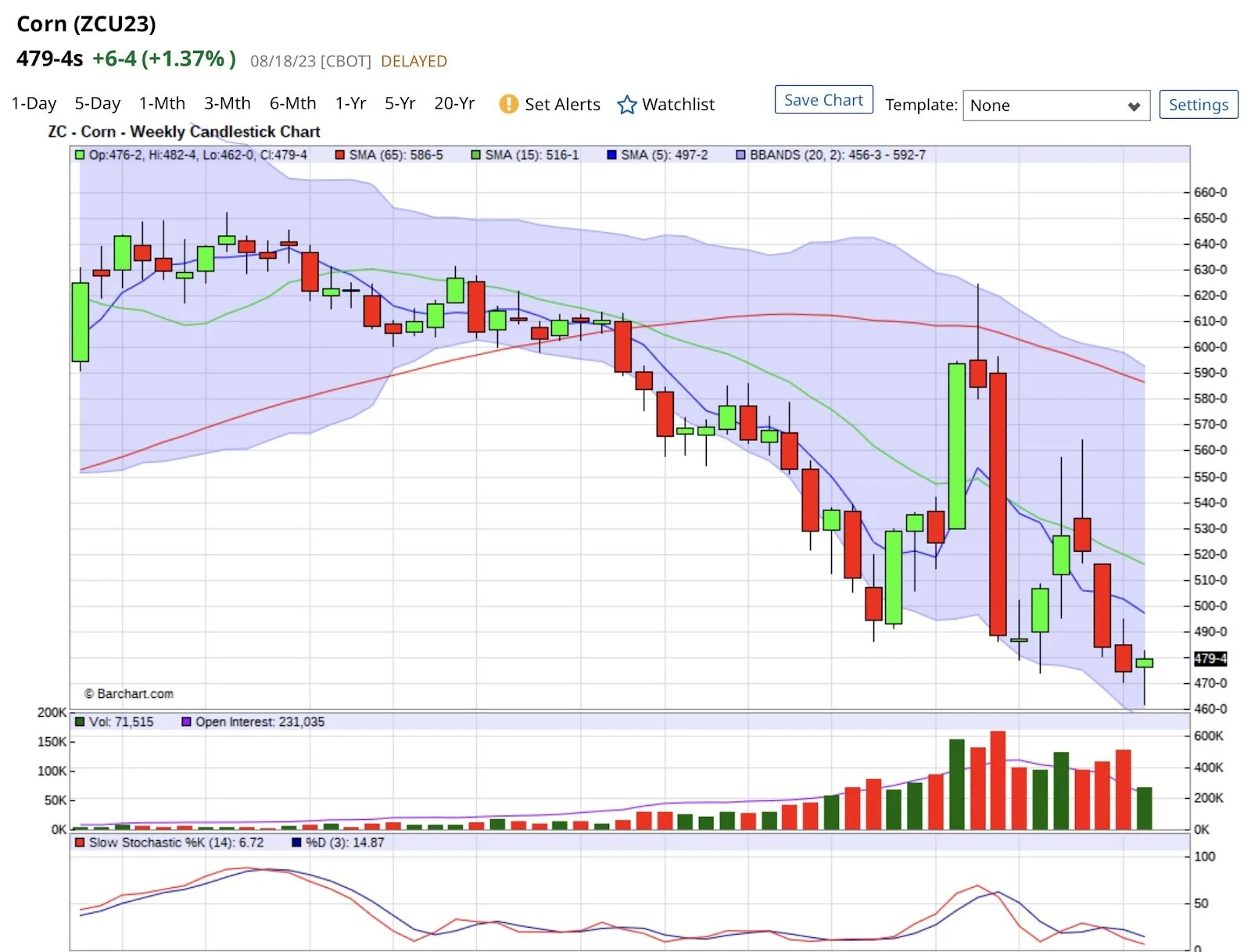View the 20-Yr chart range
Screen dimensions: 1251x952
[x=454, y=104]
